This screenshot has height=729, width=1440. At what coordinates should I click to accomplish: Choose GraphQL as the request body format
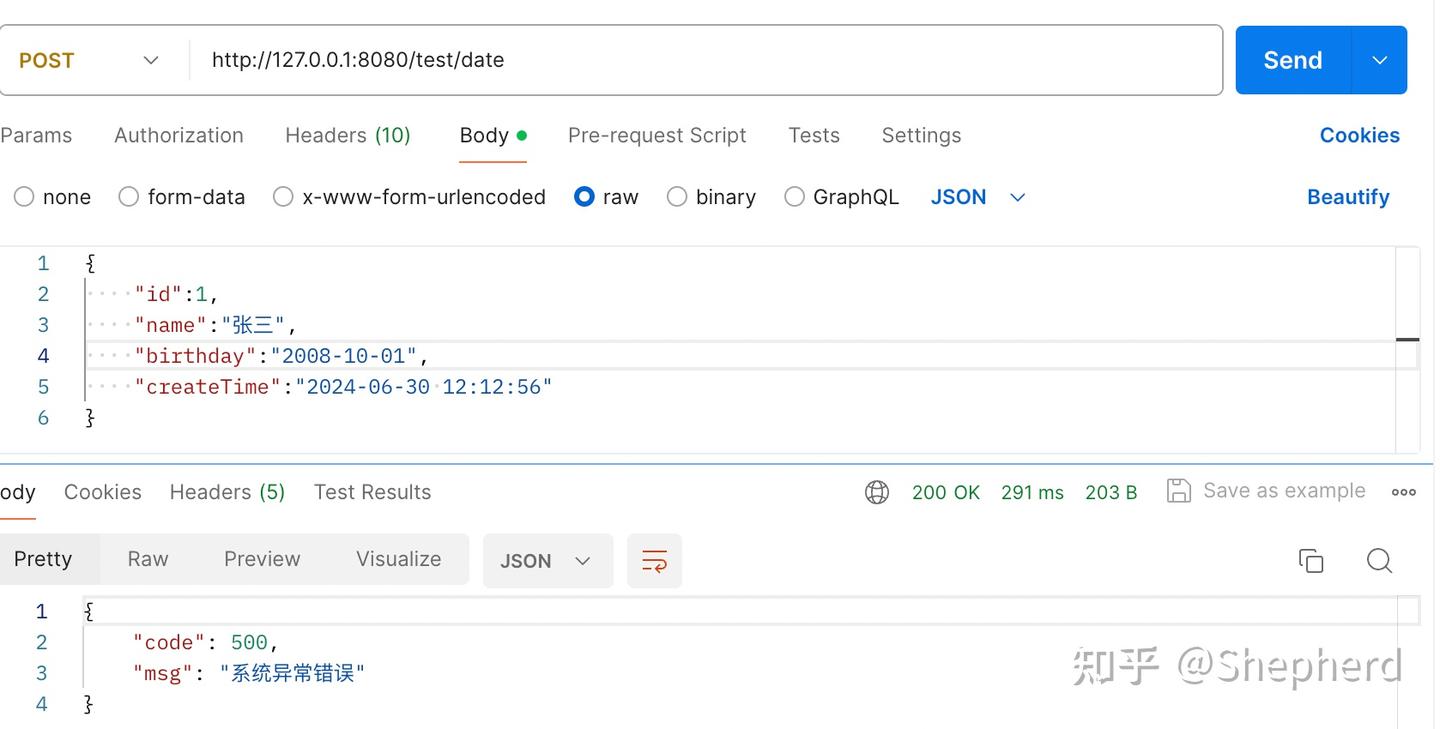coord(794,197)
